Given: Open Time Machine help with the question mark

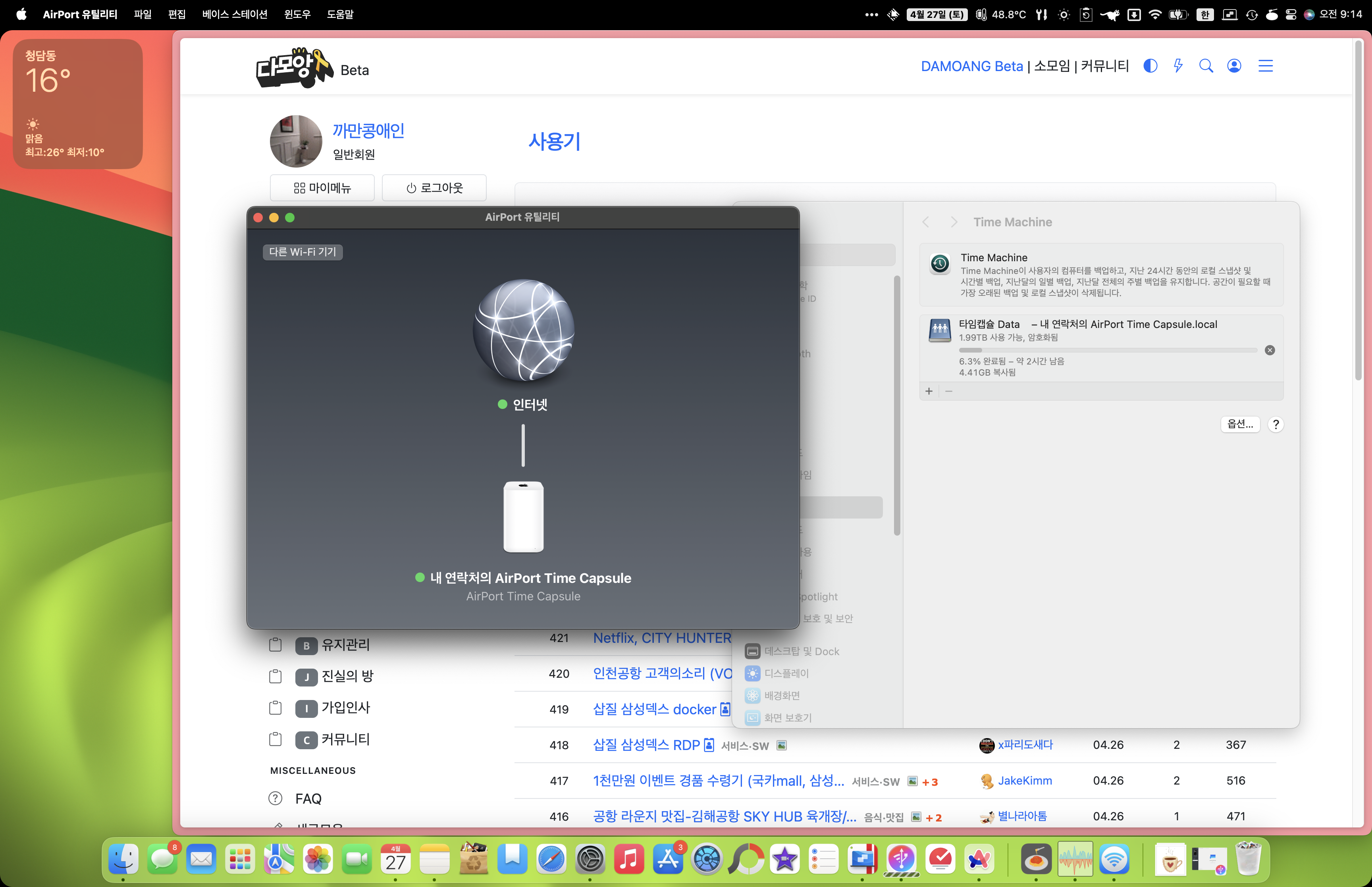Looking at the screenshot, I should [x=1276, y=424].
